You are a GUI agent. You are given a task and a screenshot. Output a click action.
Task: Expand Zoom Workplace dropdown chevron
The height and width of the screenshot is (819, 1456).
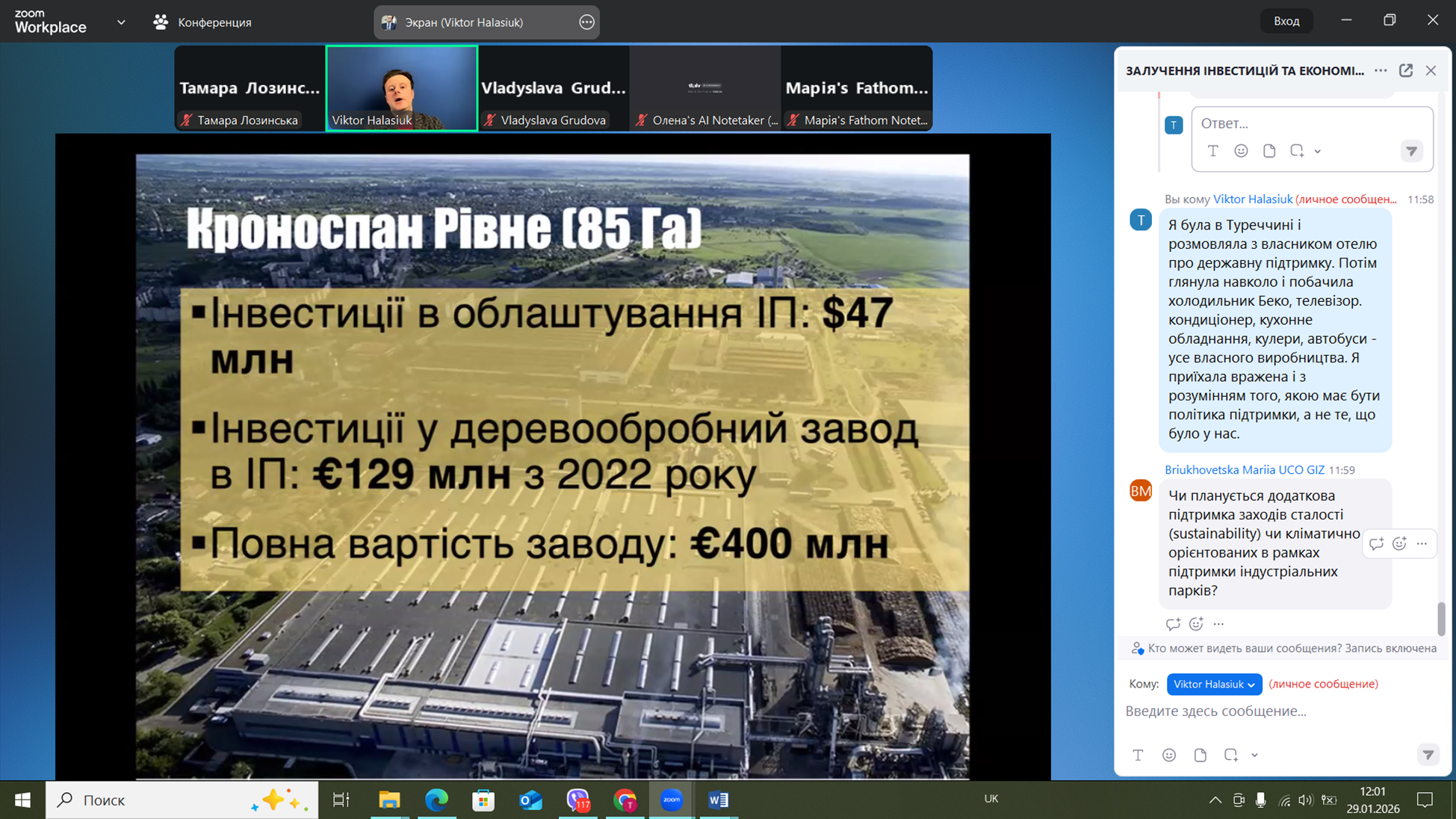121,22
